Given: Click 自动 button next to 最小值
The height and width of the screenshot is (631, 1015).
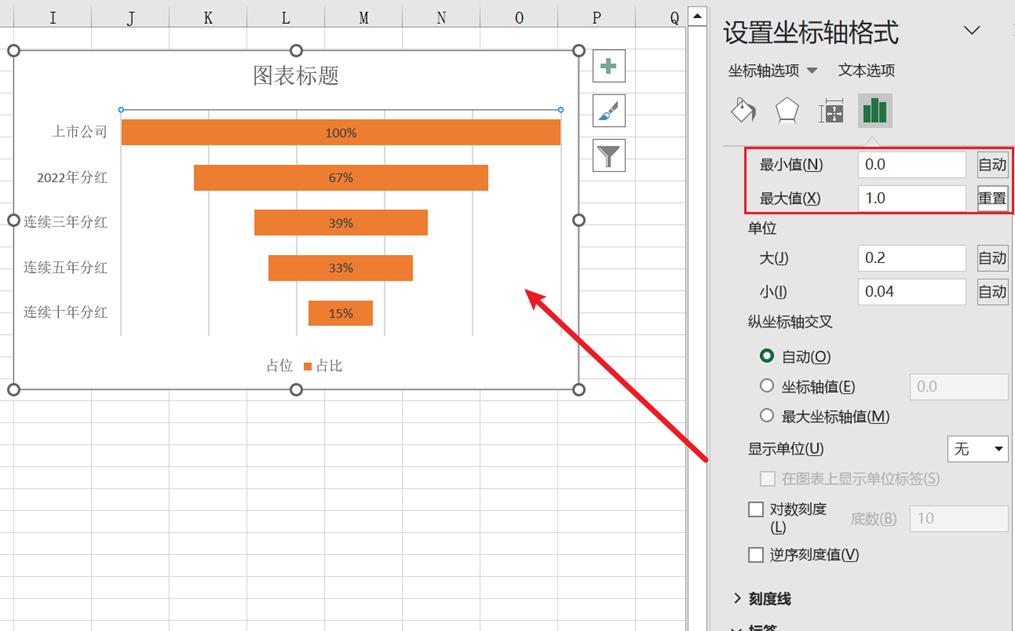Looking at the screenshot, I should (992, 164).
